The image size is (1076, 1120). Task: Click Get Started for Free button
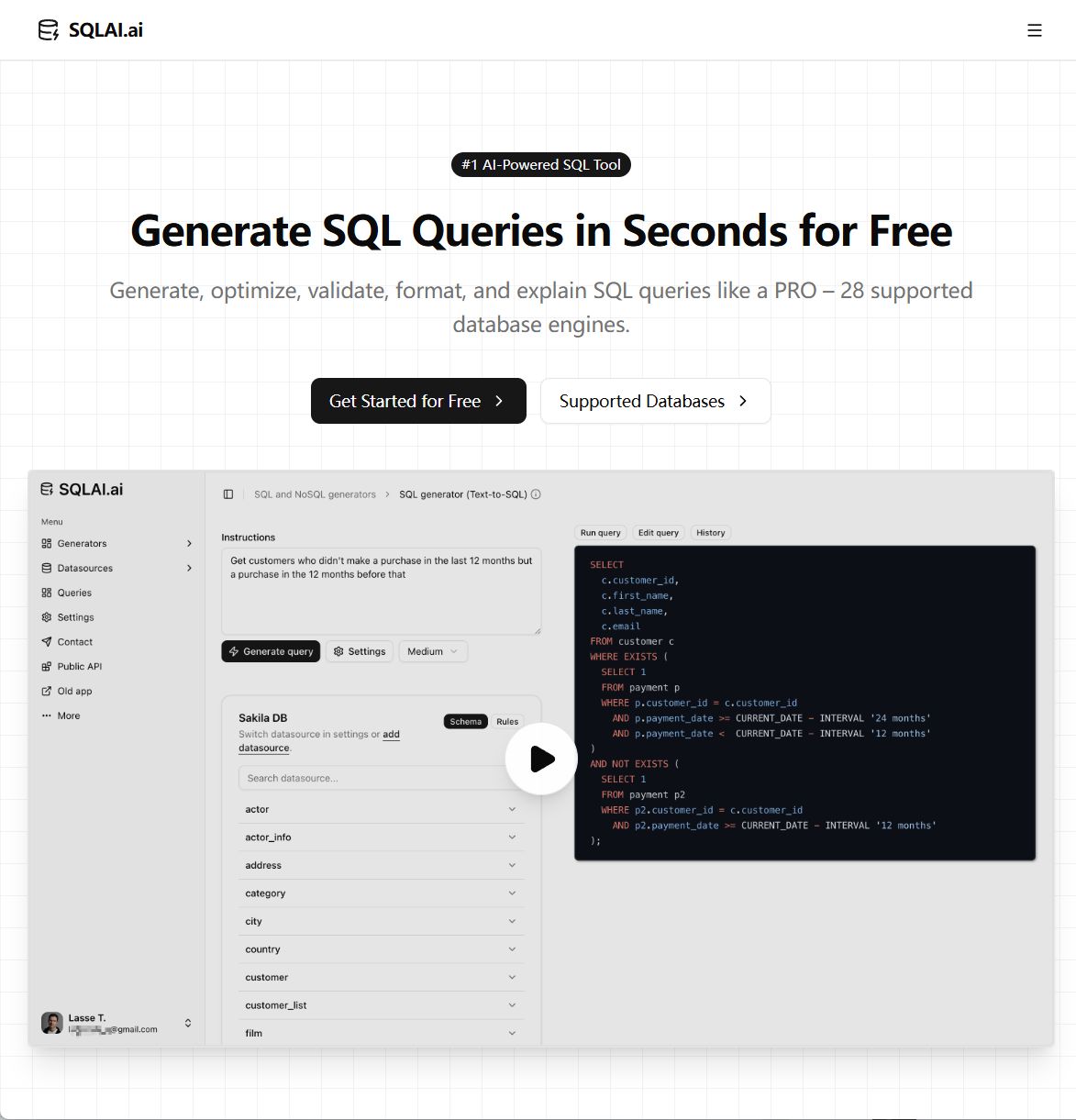pos(418,401)
